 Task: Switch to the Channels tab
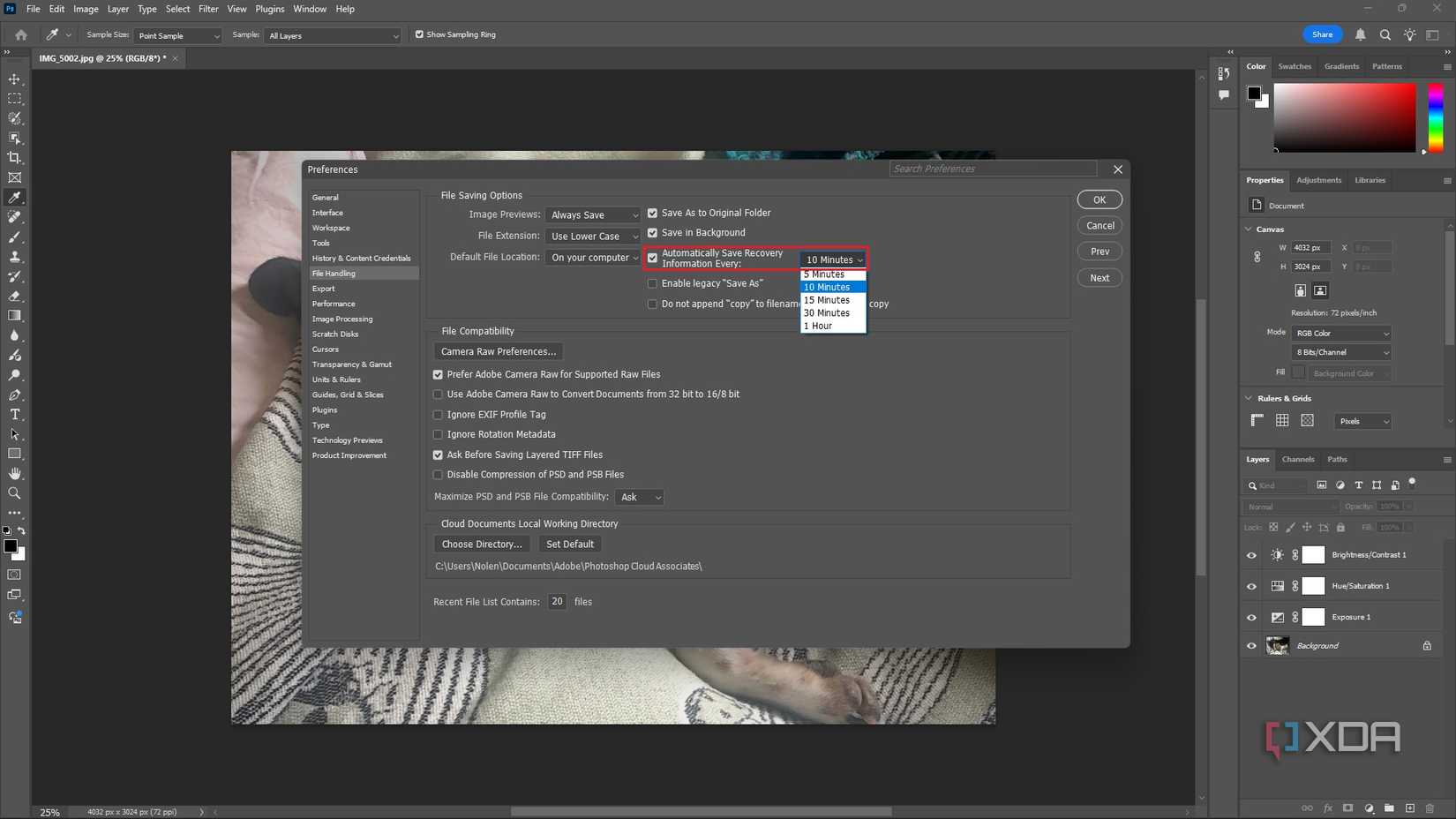click(1297, 459)
